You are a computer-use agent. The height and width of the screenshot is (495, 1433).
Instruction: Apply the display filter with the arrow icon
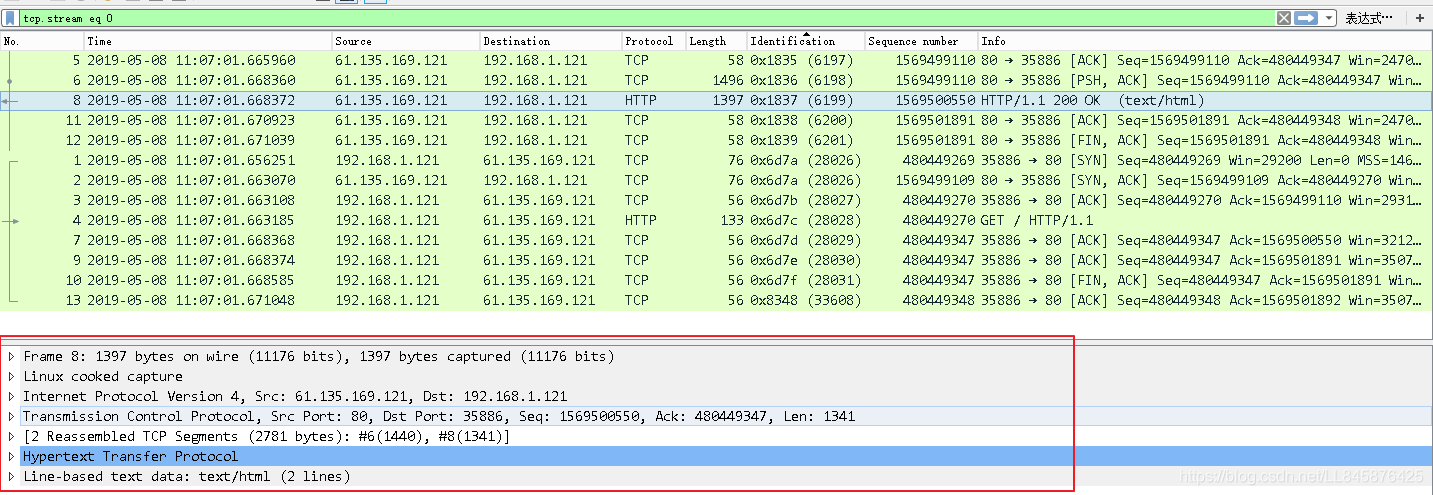point(1305,18)
